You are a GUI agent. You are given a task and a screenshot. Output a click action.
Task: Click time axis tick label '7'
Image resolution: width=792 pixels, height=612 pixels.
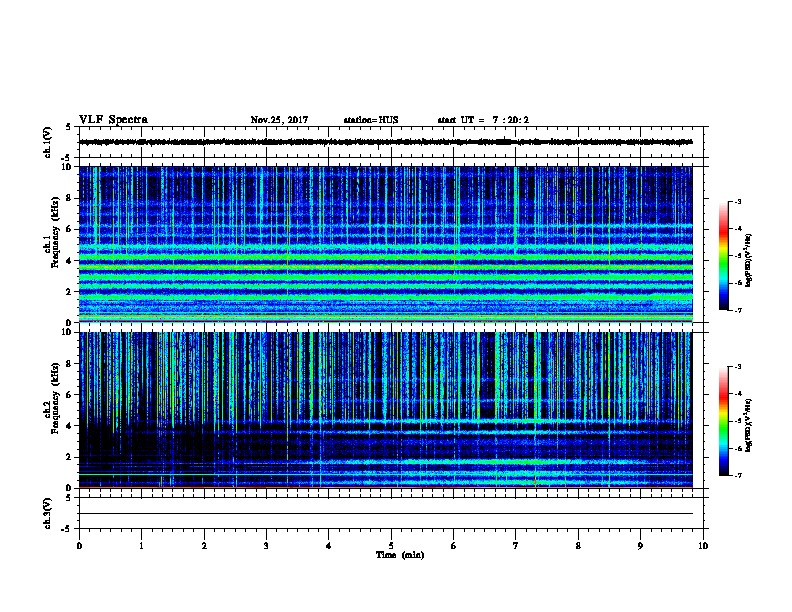click(516, 545)
